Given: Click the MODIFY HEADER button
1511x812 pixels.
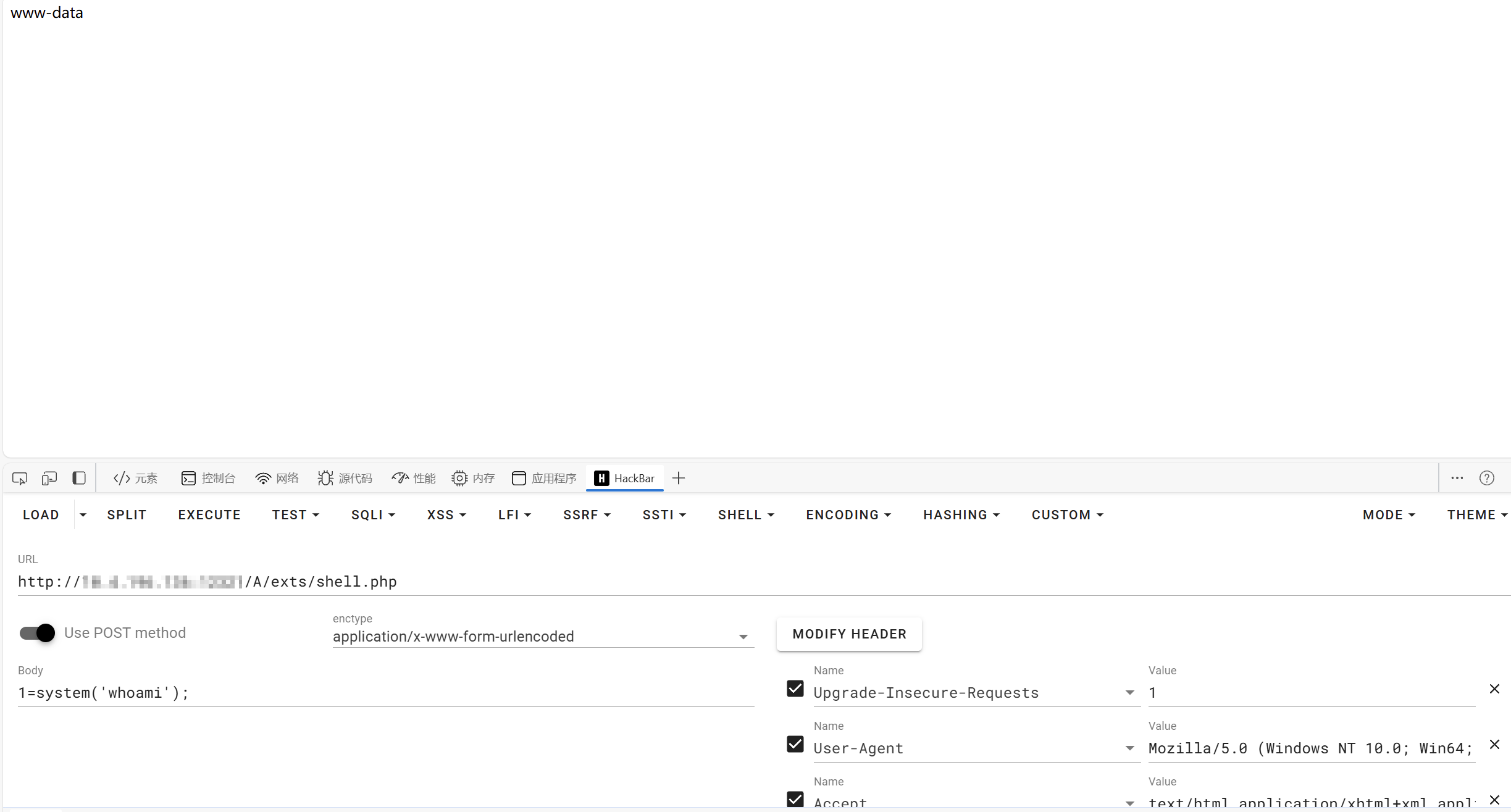Looking at the screenshot, I should (849, 634).
